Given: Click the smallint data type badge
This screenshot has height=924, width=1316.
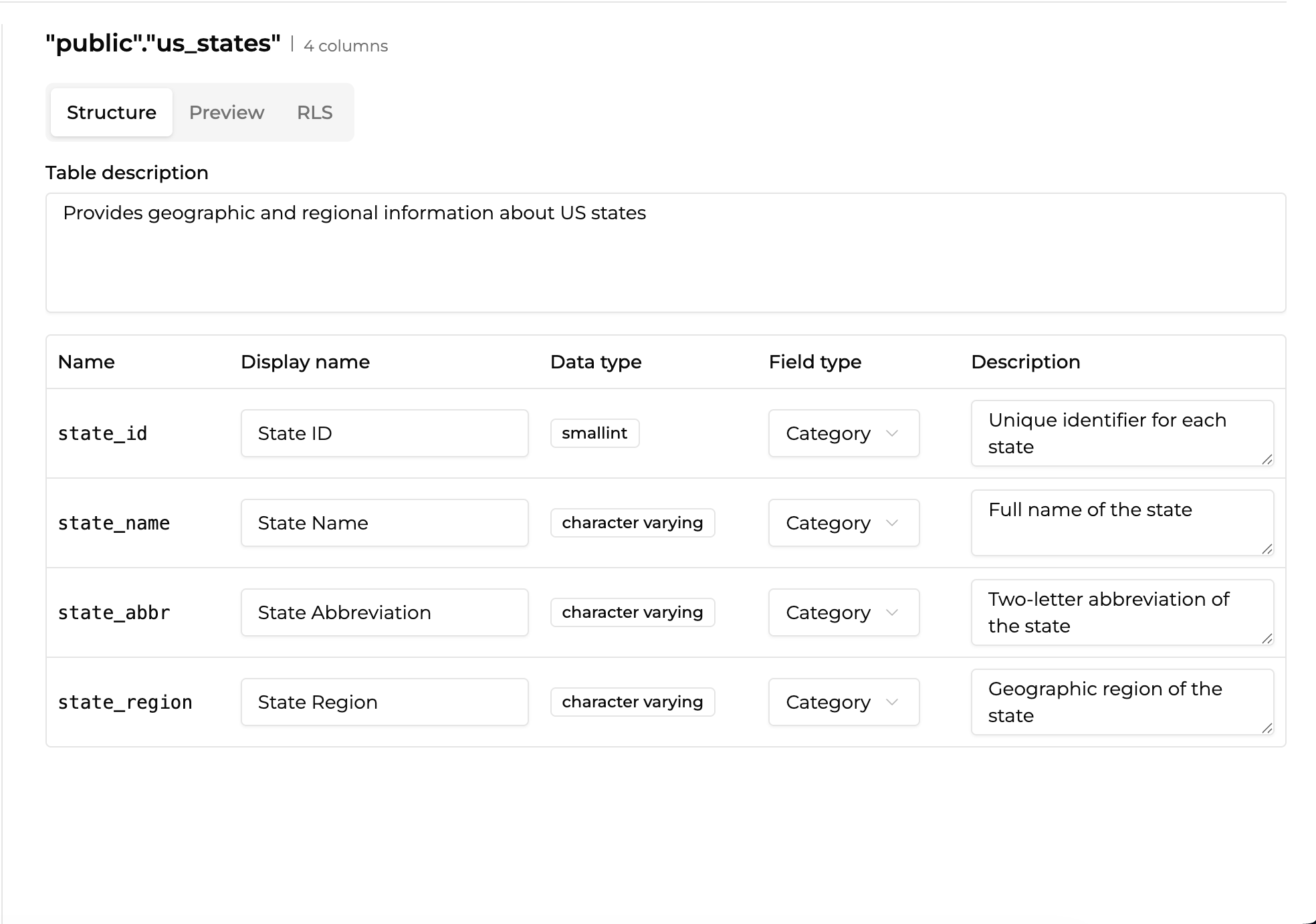Looking at the screenshot, I should 594,433.
